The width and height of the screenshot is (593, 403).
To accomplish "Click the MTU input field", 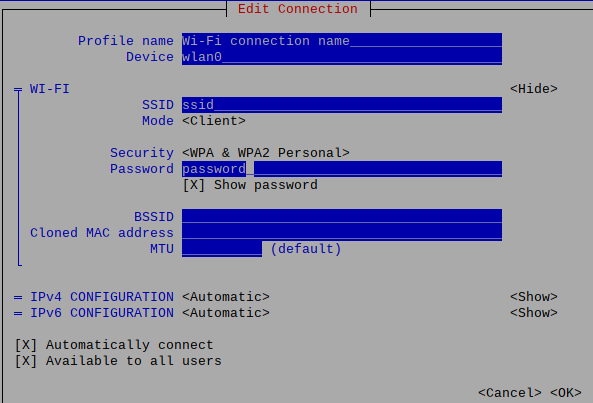I will [x=222, y=249].
